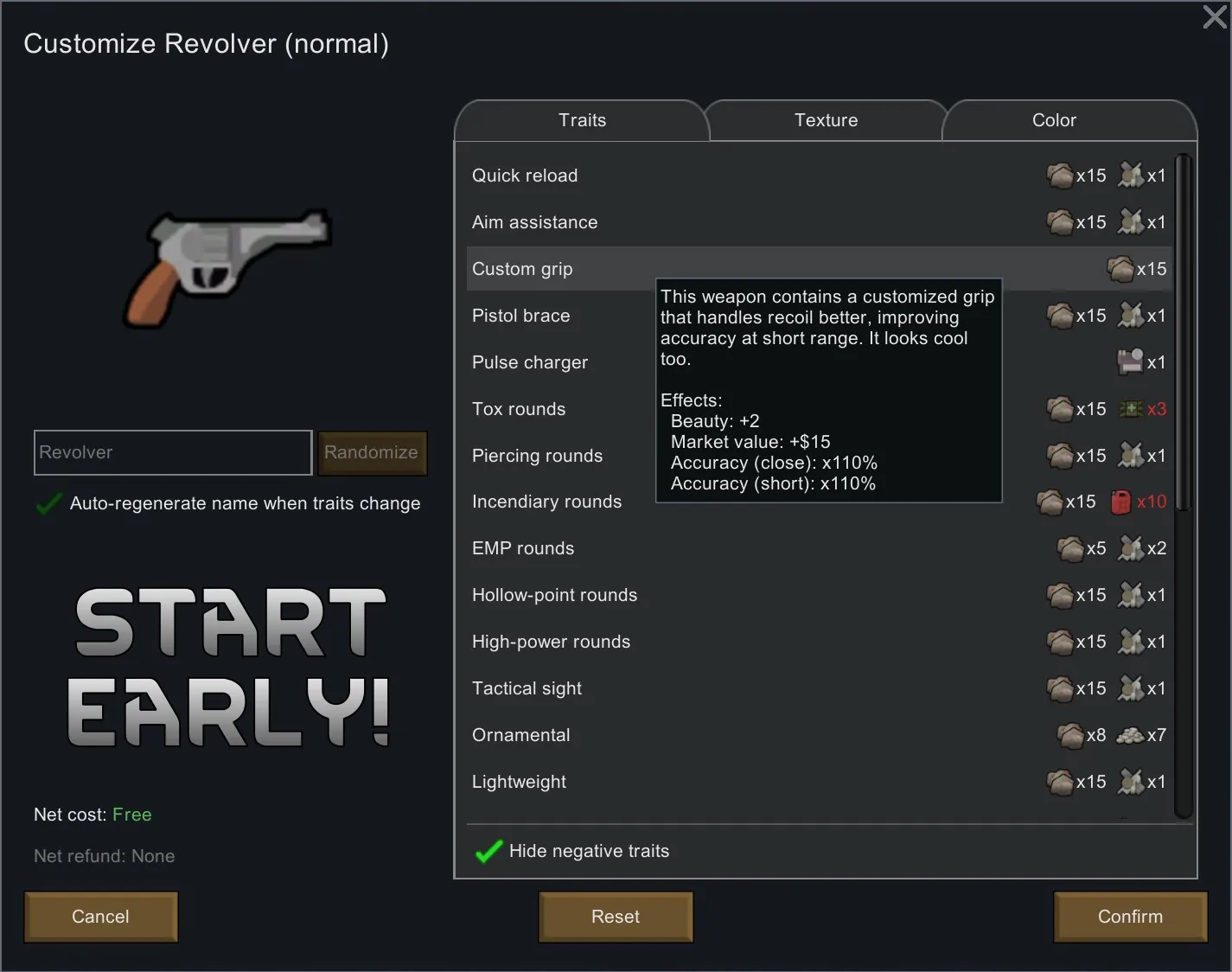Click the steel resource icon for Quick reload
Image resolution: width=1232 pixels, height=972 pixels.
[x=1059, y=176]
